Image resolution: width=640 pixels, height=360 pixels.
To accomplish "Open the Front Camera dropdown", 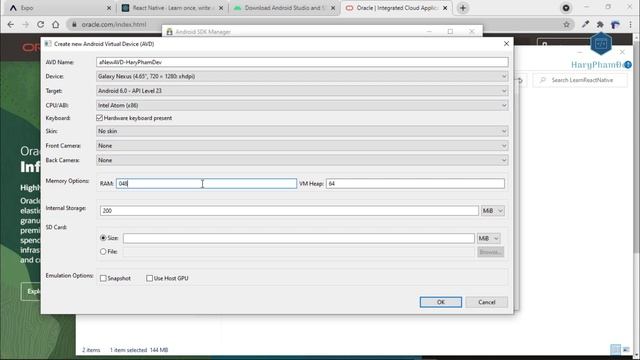I will [302, 146].
